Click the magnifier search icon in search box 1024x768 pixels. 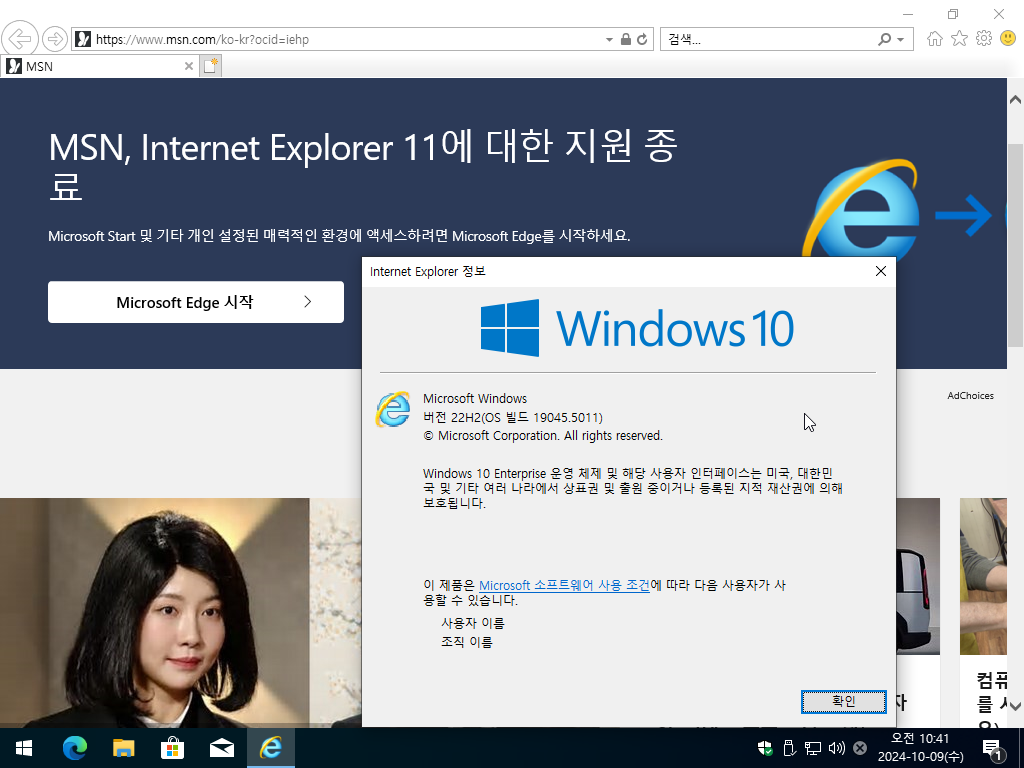click(x=884, y=39)
